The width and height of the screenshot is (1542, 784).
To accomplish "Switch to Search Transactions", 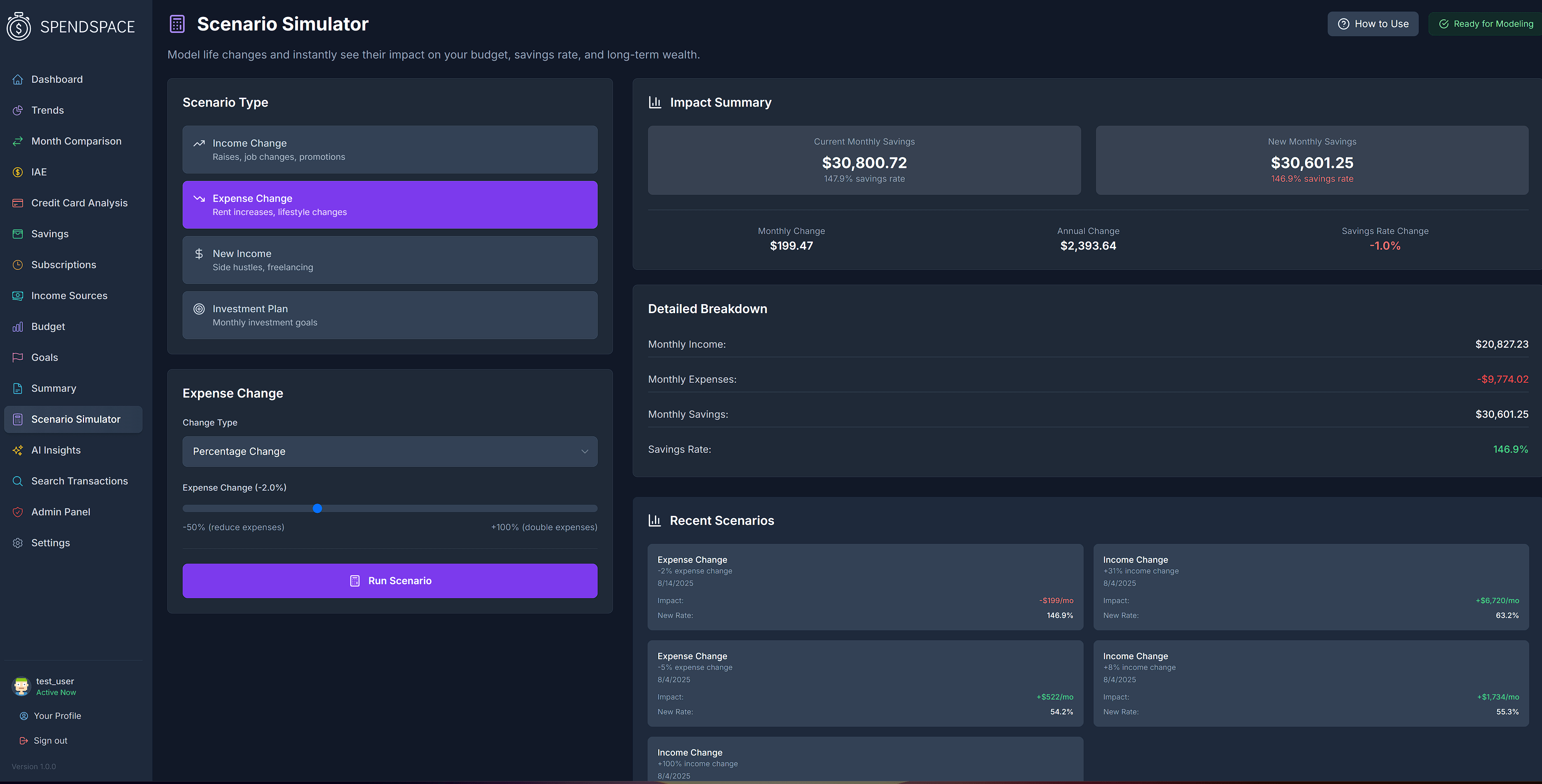I will click(73, 481).
